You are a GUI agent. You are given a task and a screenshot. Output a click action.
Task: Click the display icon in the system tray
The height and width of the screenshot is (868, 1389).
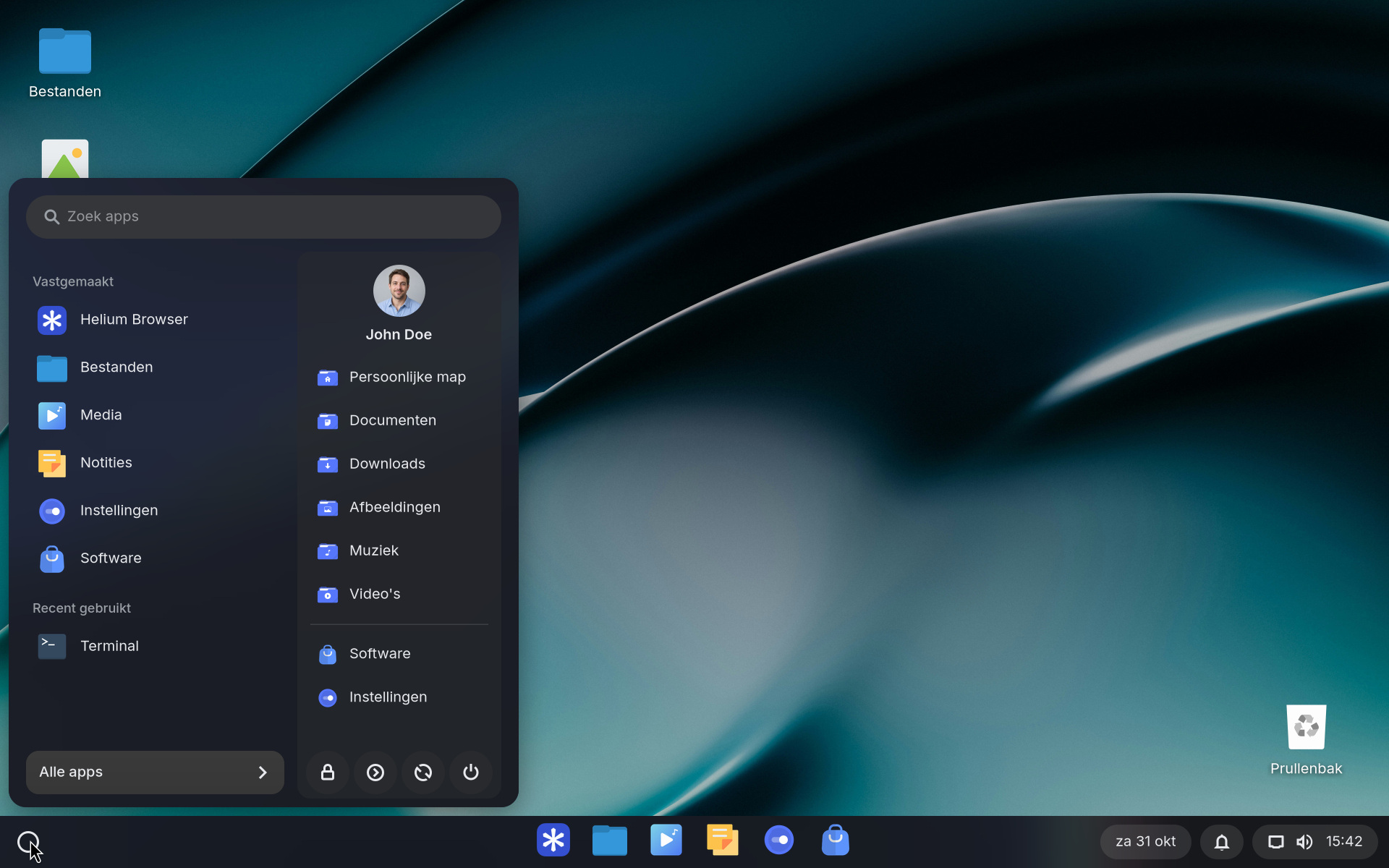tap(1276, 842)
